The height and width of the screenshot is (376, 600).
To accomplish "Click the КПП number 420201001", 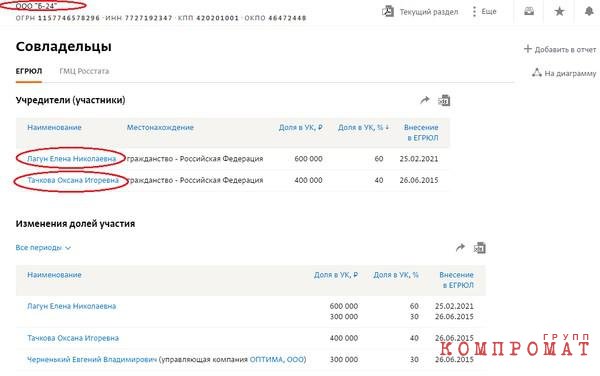I will (217, 18).
